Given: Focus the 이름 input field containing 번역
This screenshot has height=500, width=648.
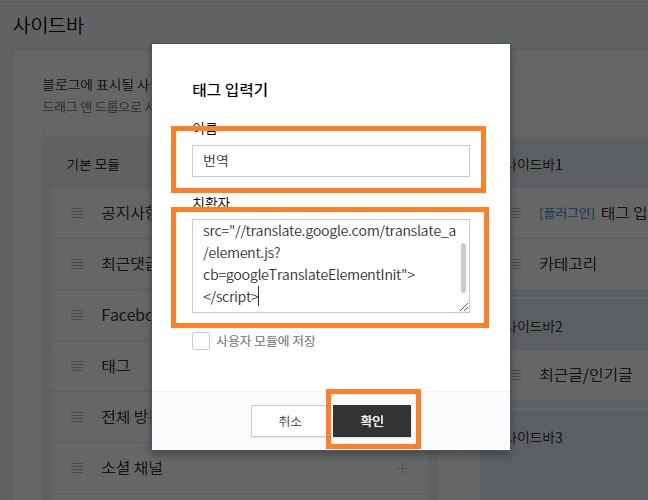Looking at the screenshot, I should 331,161.
